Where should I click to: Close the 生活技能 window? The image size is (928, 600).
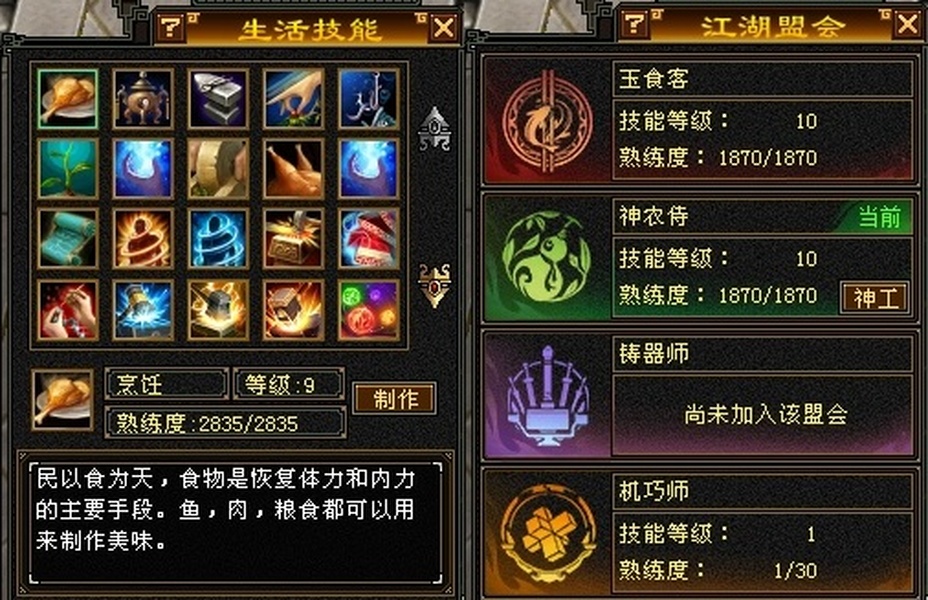pyautogui.click(x=444, y=27)
